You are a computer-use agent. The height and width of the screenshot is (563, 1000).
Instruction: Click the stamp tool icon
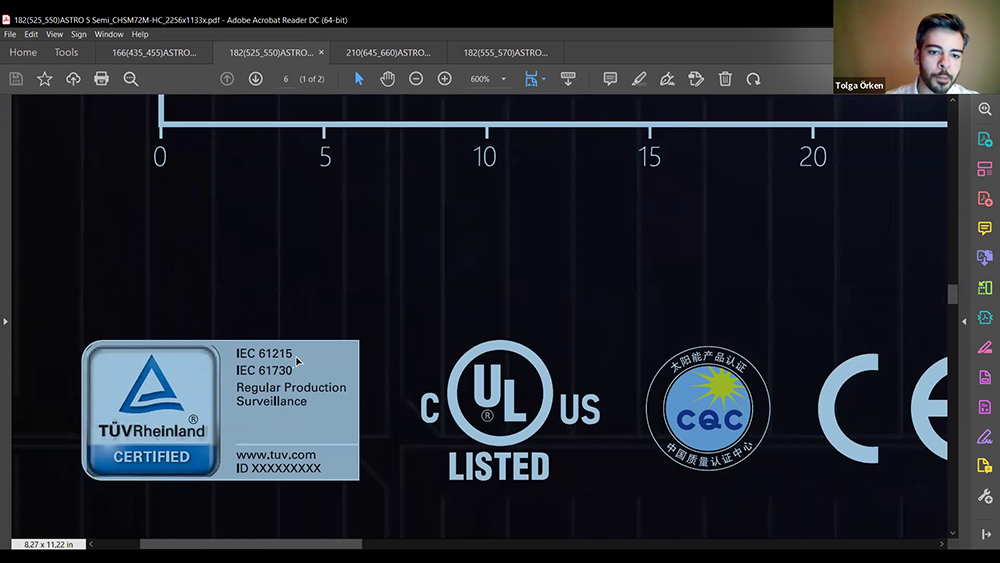[x=696, y=78]
